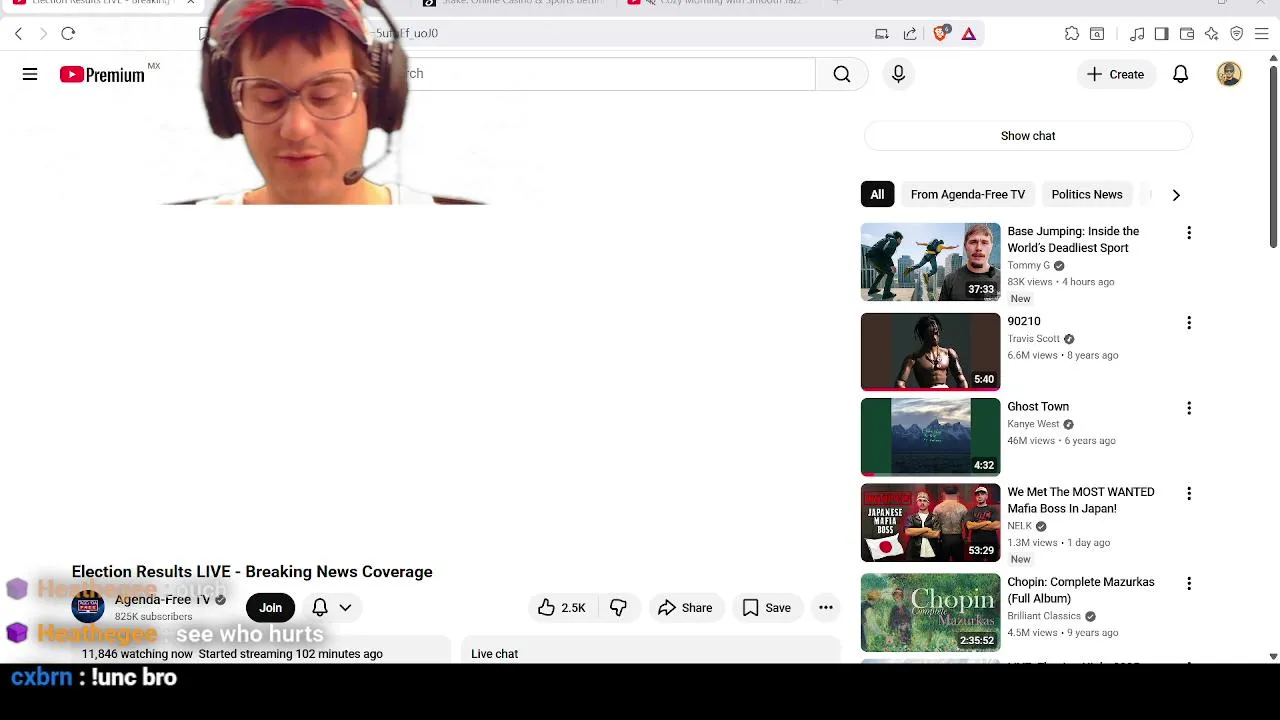Go to the YouTube Premium home logo
The width and height of the screenshot is (1280, 720).
(102, 74)
